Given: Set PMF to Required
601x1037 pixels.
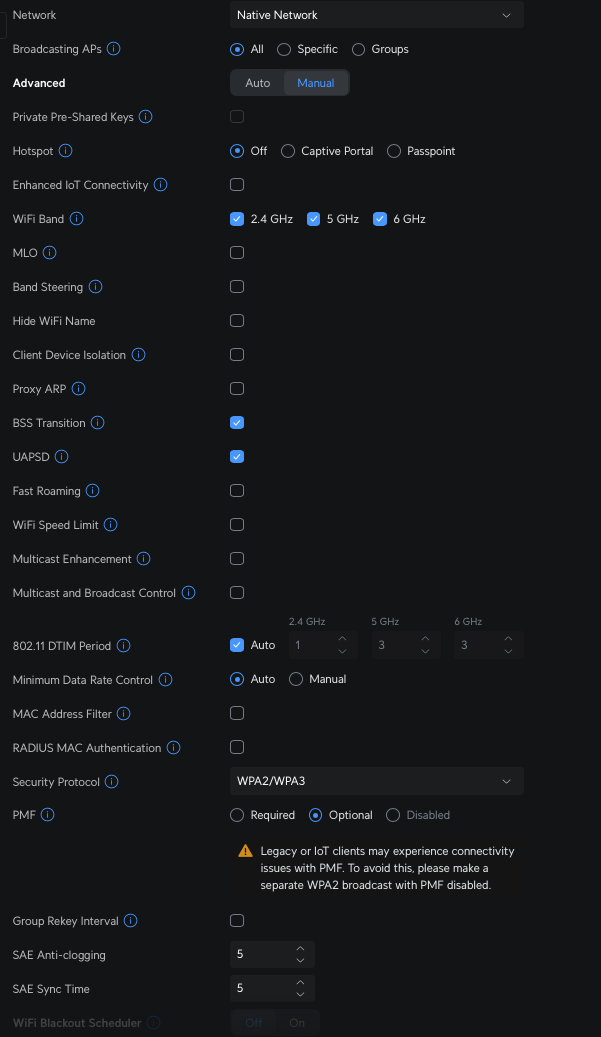Looking at the screenshot, I should (237, 815).
